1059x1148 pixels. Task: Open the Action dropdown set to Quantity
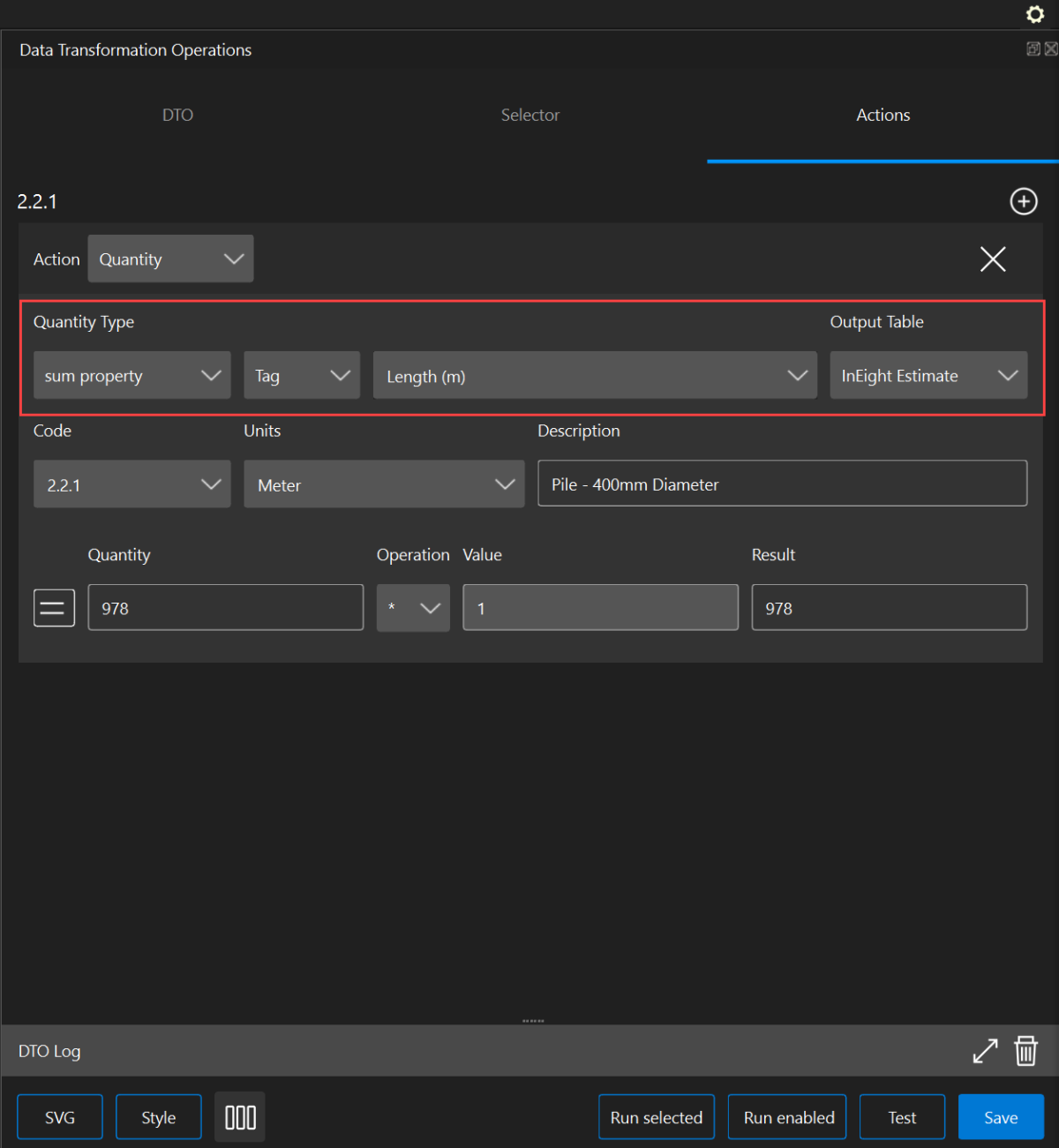(x=170, y=259)
